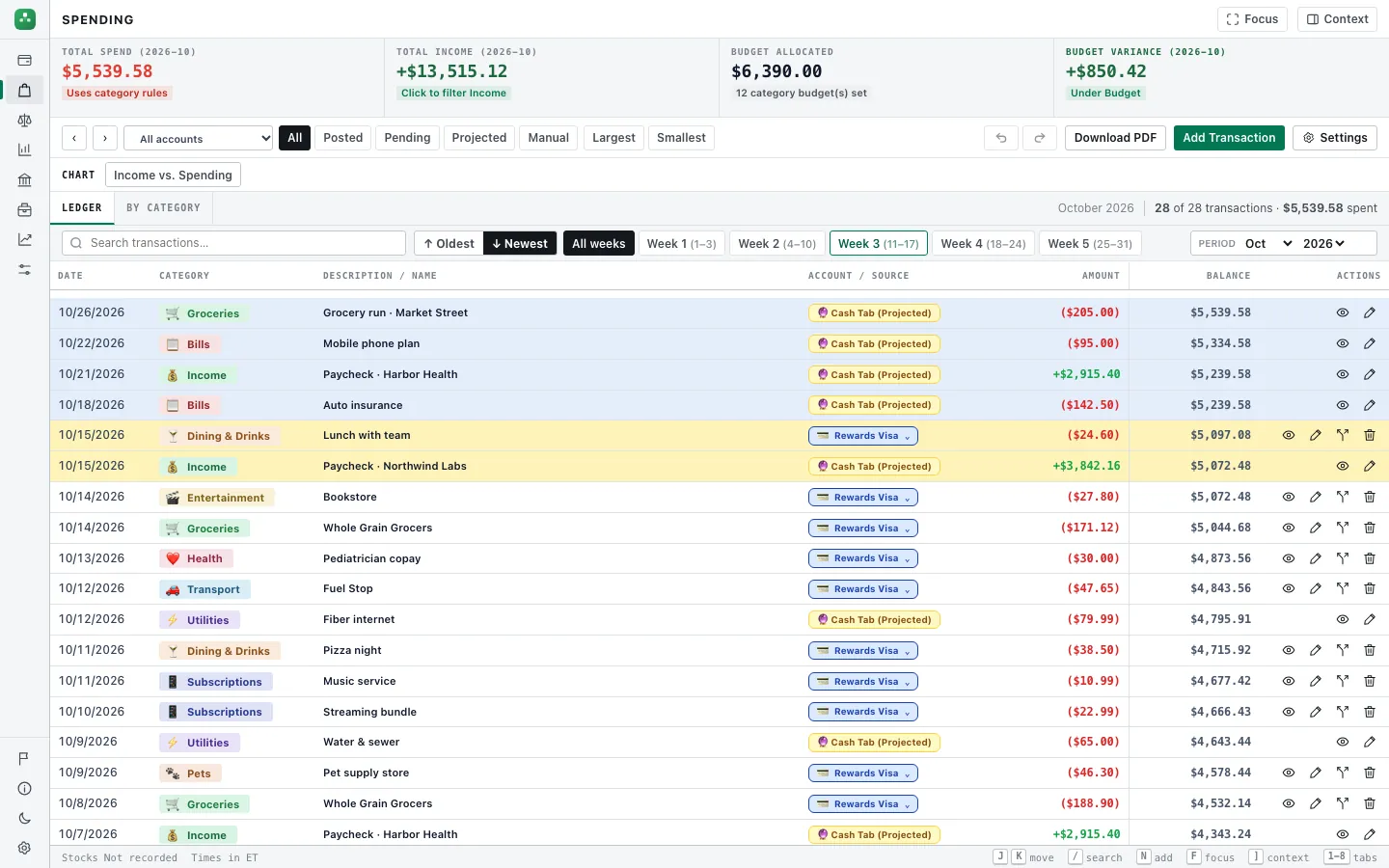
Task: Open the balance scales page in sidebar
Action: (x=25, y=121)
